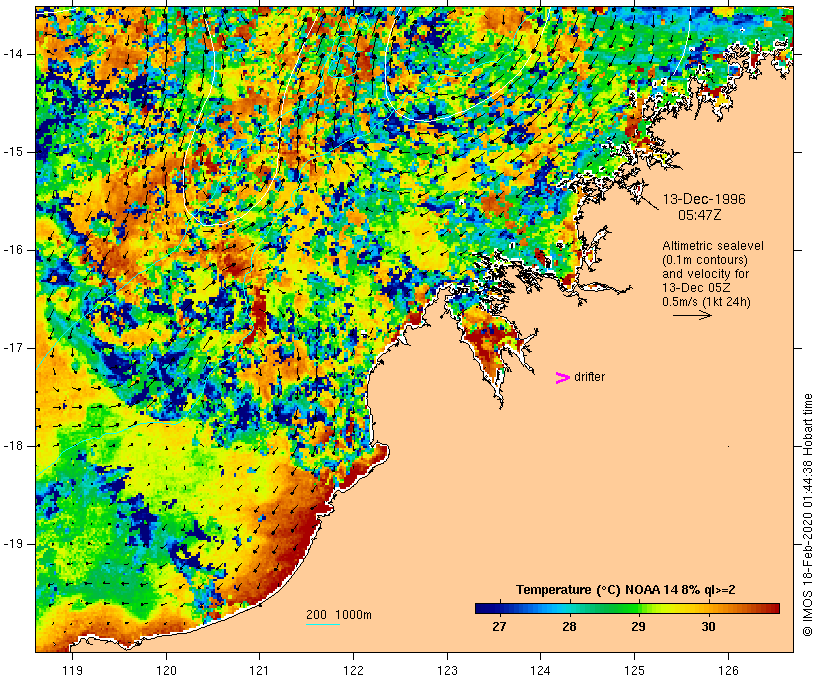This screenshot has height=680, width=820.
Task: Click longitude axis label '124'
Action: click(540, 671)
